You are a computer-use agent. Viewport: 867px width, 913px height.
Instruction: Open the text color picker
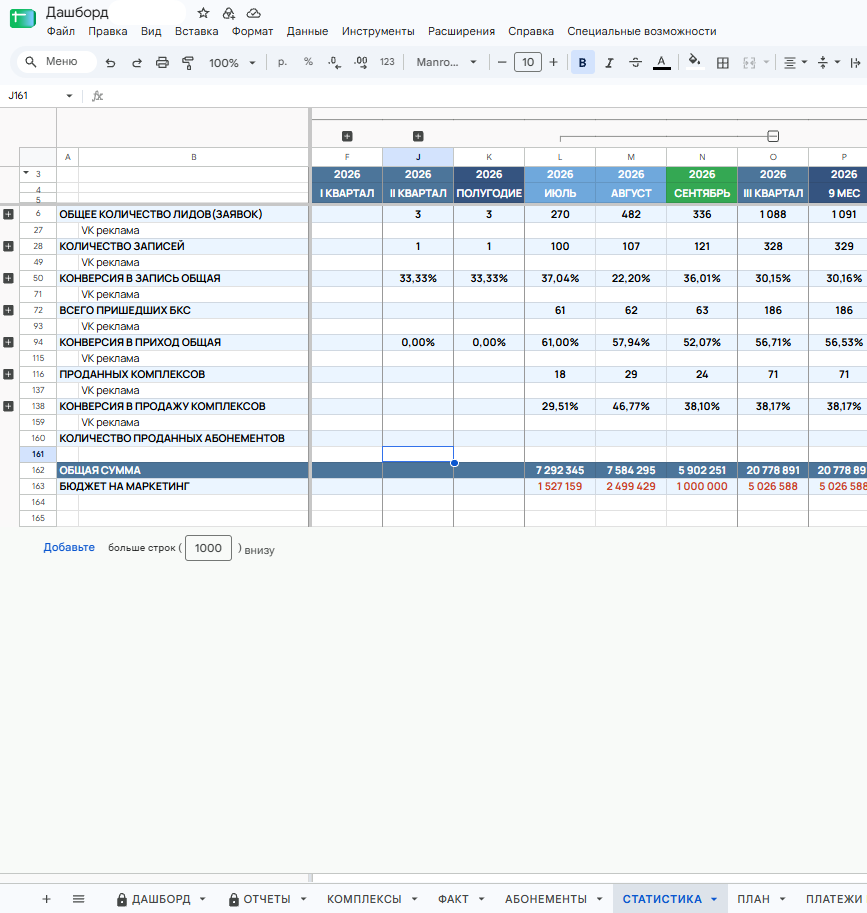[x=661, y=63]
